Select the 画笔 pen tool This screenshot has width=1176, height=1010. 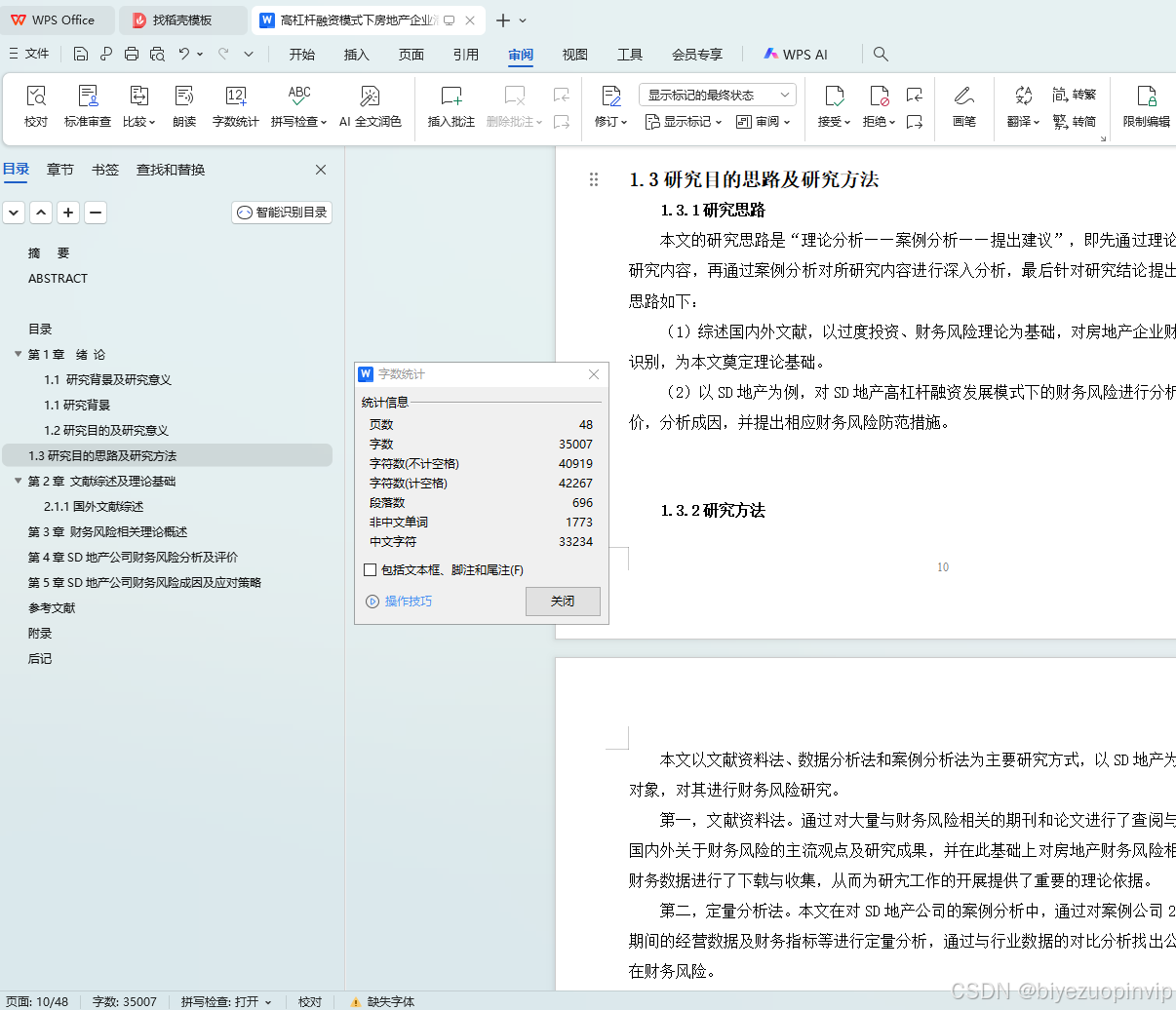point(964,105)
